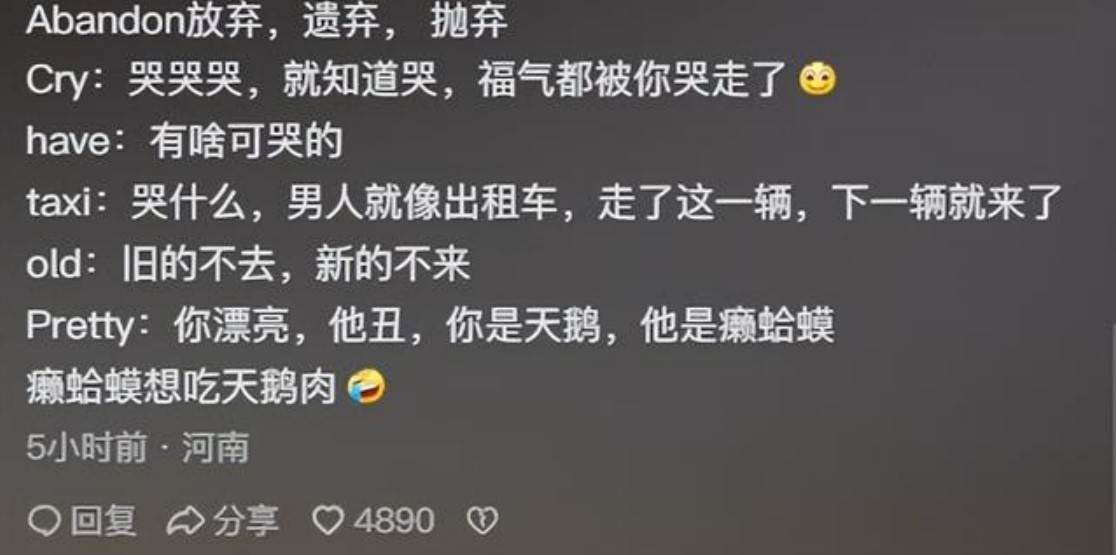Image resolution: width=1116 pixels, height=555 pixels.
Task: Select the word Abandon
Action: 106,21
